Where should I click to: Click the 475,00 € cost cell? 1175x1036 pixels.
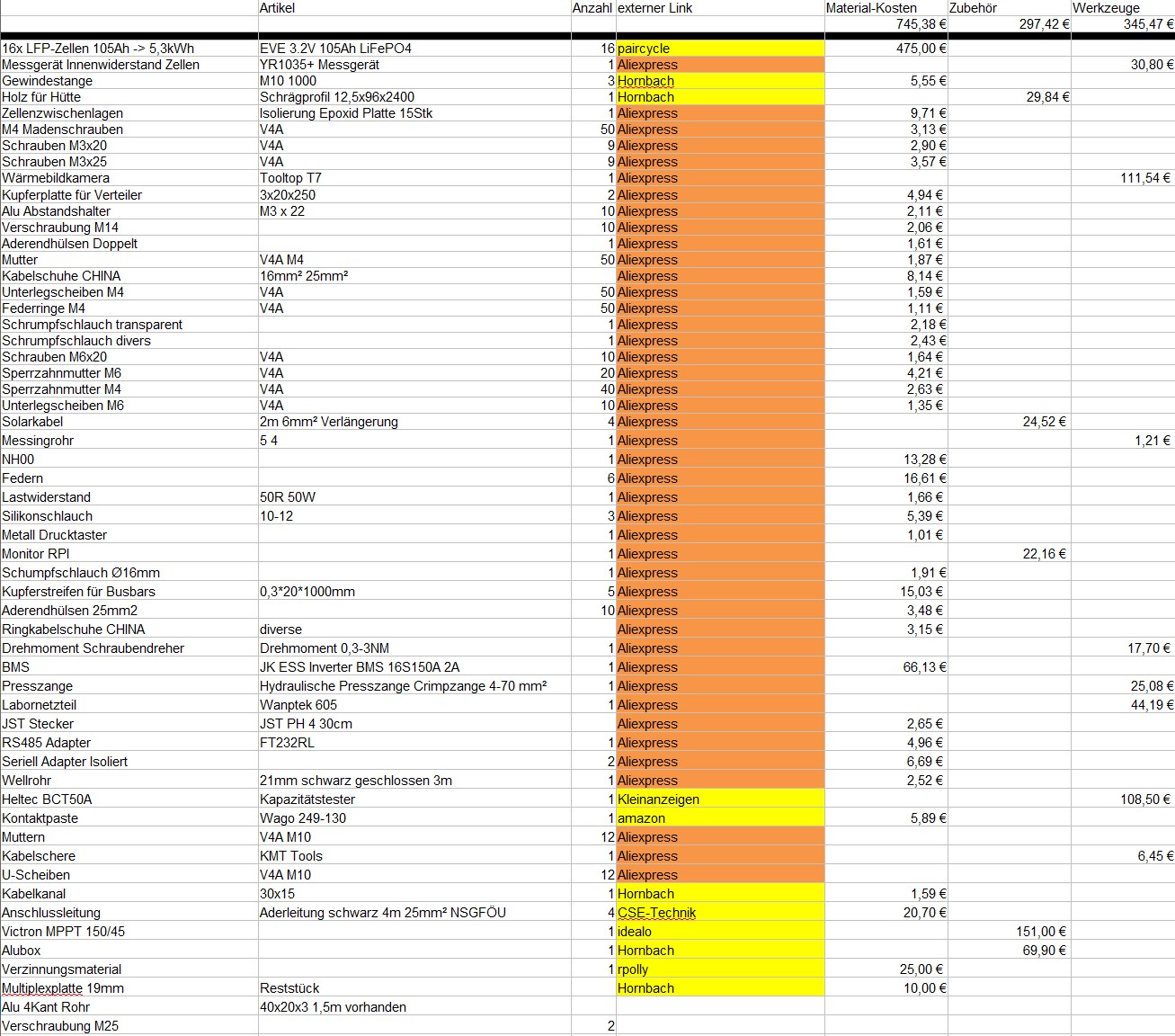point(886,49)
